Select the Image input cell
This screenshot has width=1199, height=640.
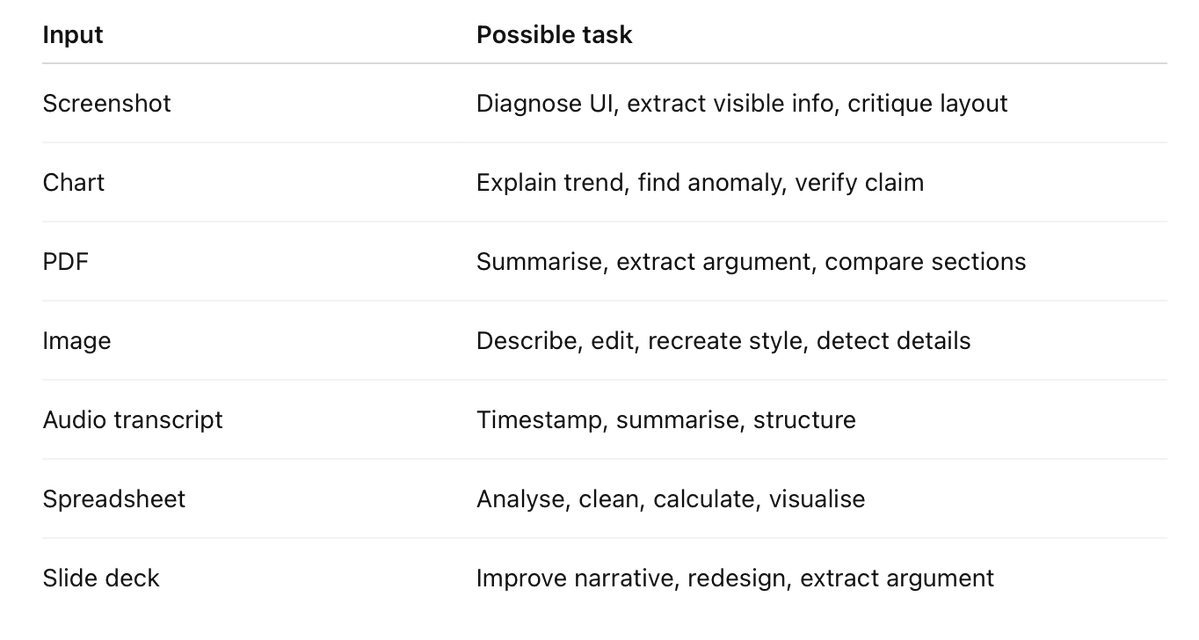76,340
